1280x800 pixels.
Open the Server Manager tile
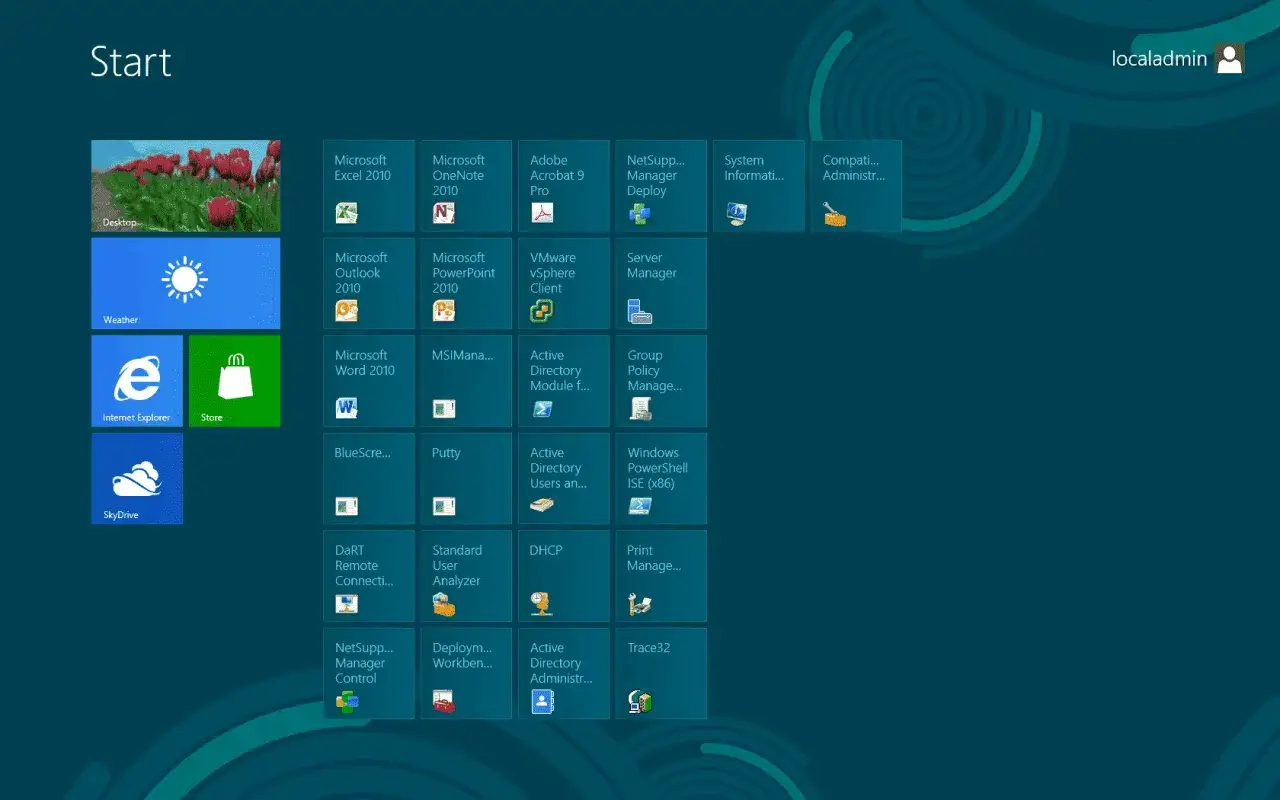point(661,283)
